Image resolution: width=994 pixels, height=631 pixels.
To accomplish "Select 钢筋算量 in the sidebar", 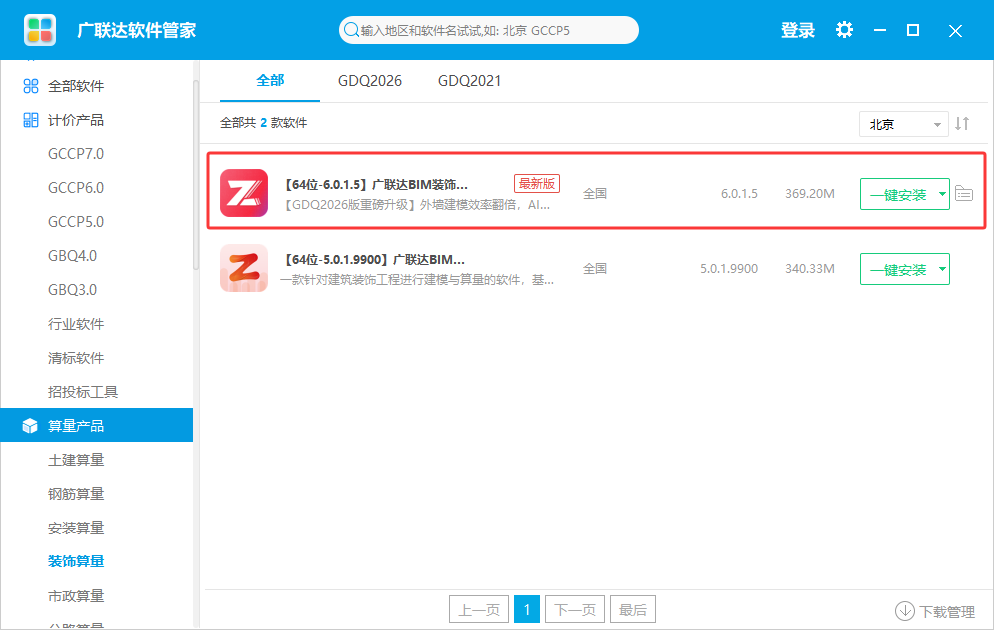I will (76, 494).
